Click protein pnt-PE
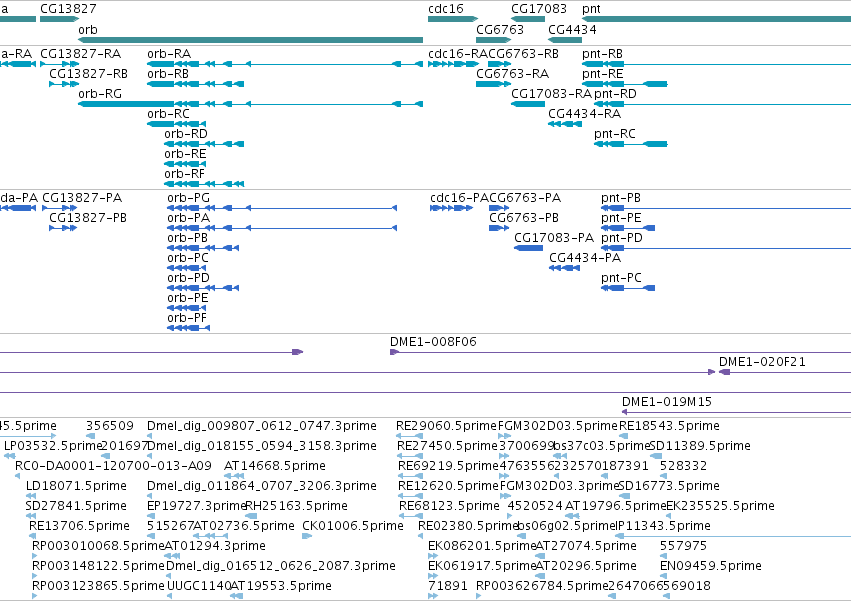851x601 pixels. tap(621, 218)
